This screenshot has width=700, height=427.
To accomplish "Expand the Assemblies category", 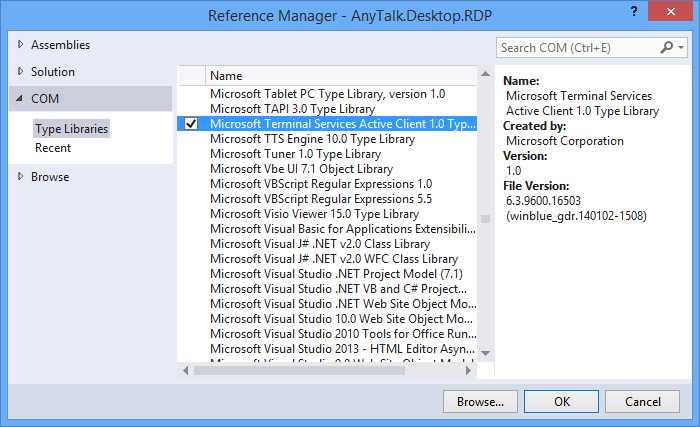I will (x=20, y=44).
